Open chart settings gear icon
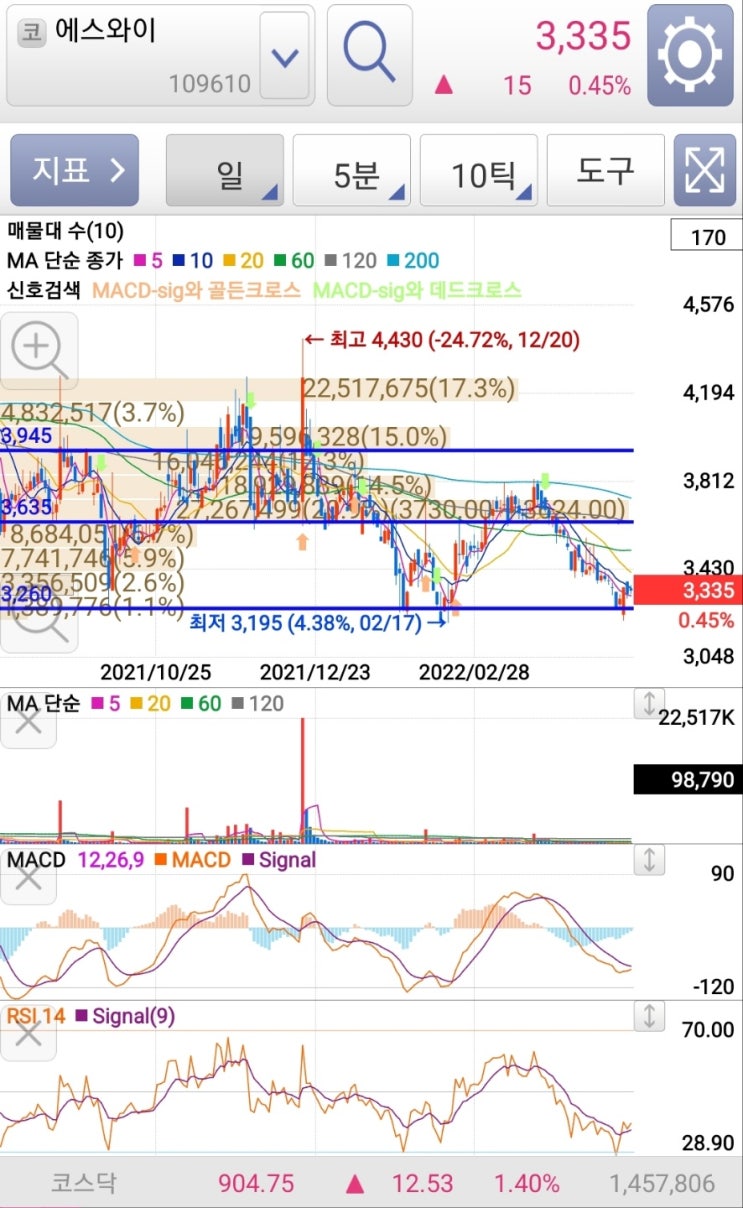 coord(690,55)
